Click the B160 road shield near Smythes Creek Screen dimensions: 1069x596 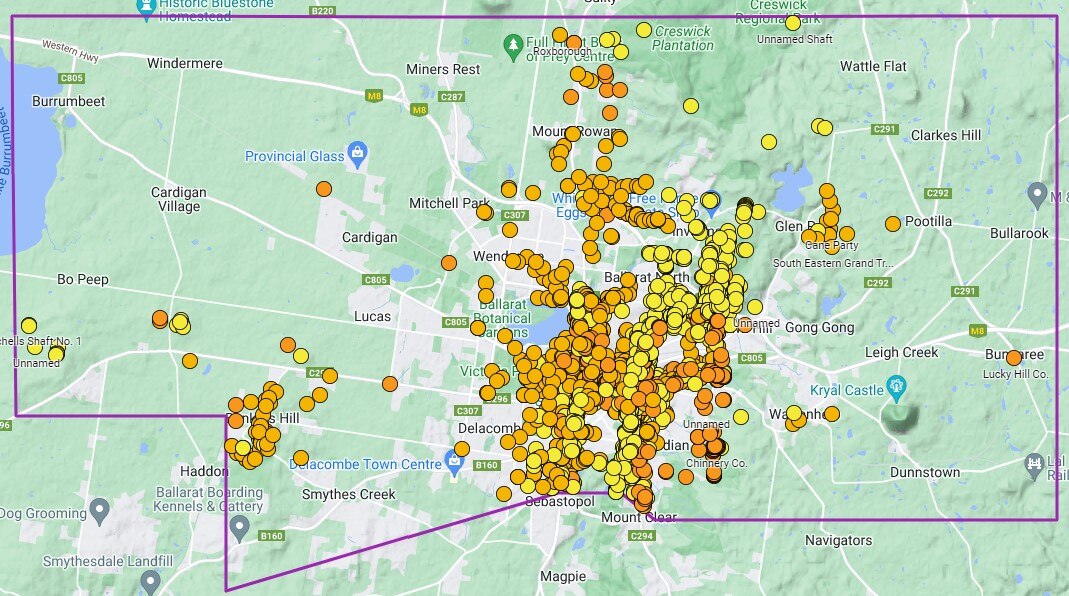tap(271, 536)
